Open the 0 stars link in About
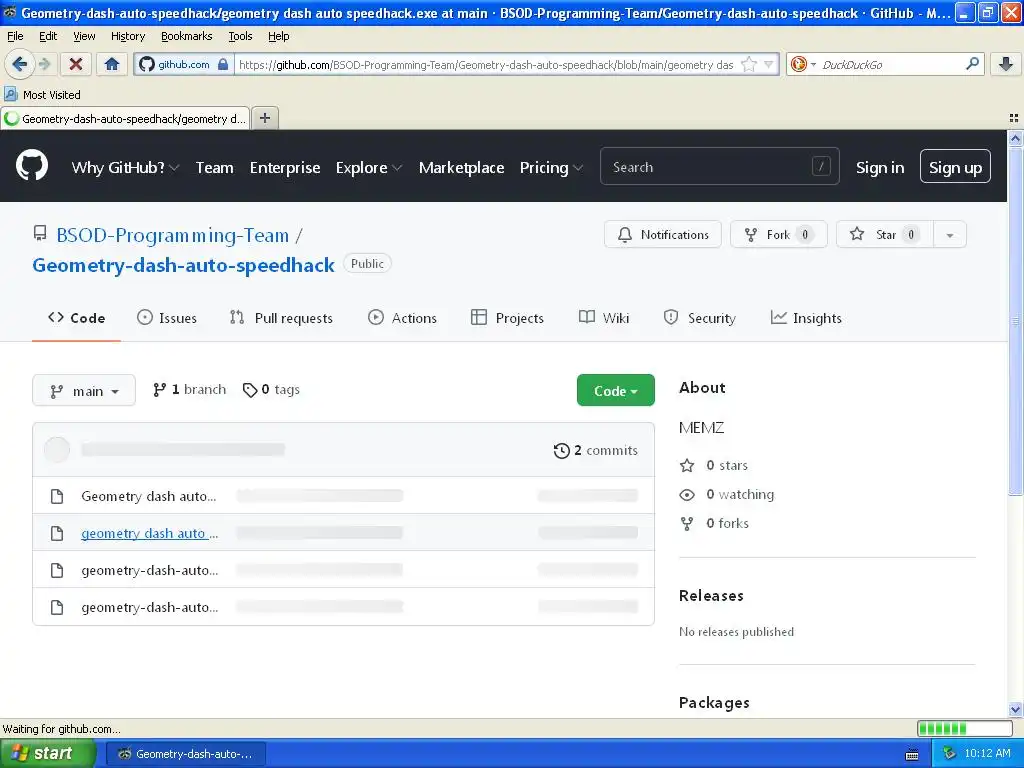Image resolution: width=1024 pixels, height=768 pixels. pyautogui.click(x=714, y=466)
